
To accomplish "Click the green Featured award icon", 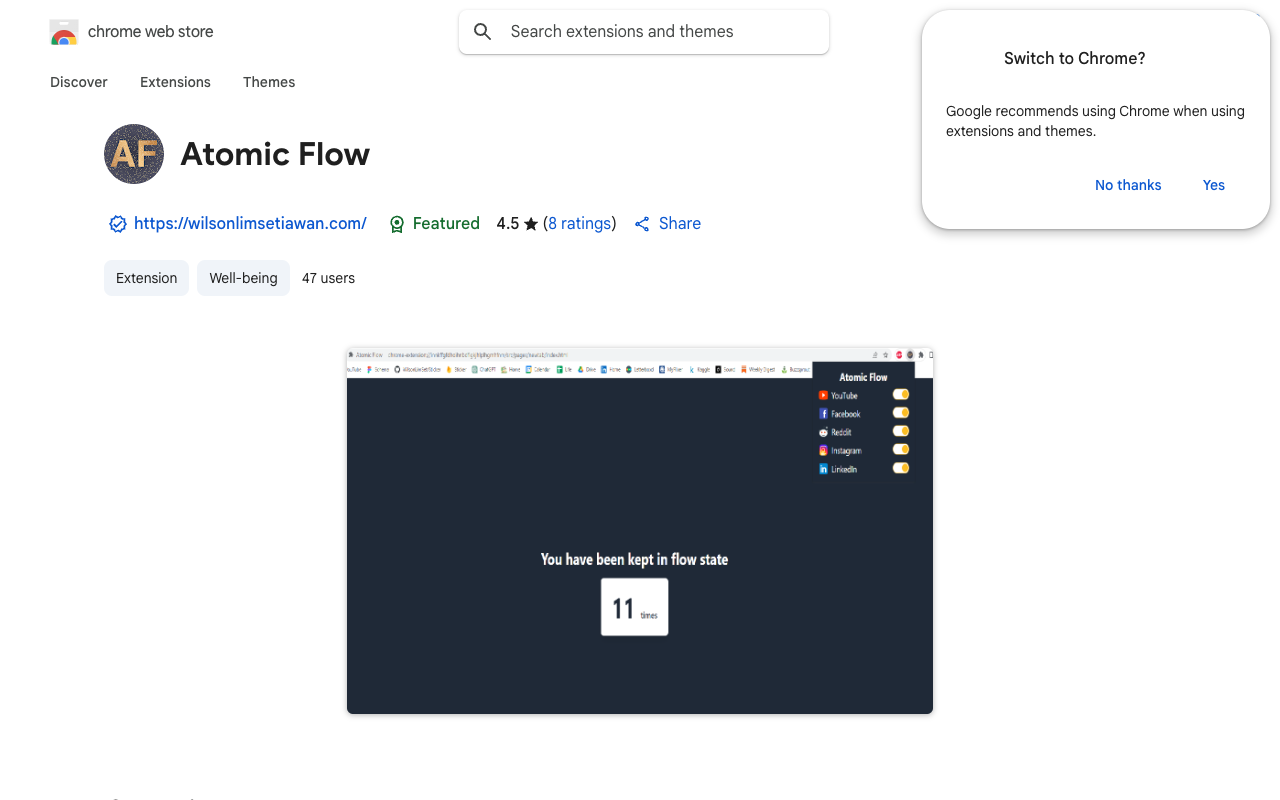I will (397, 224).
